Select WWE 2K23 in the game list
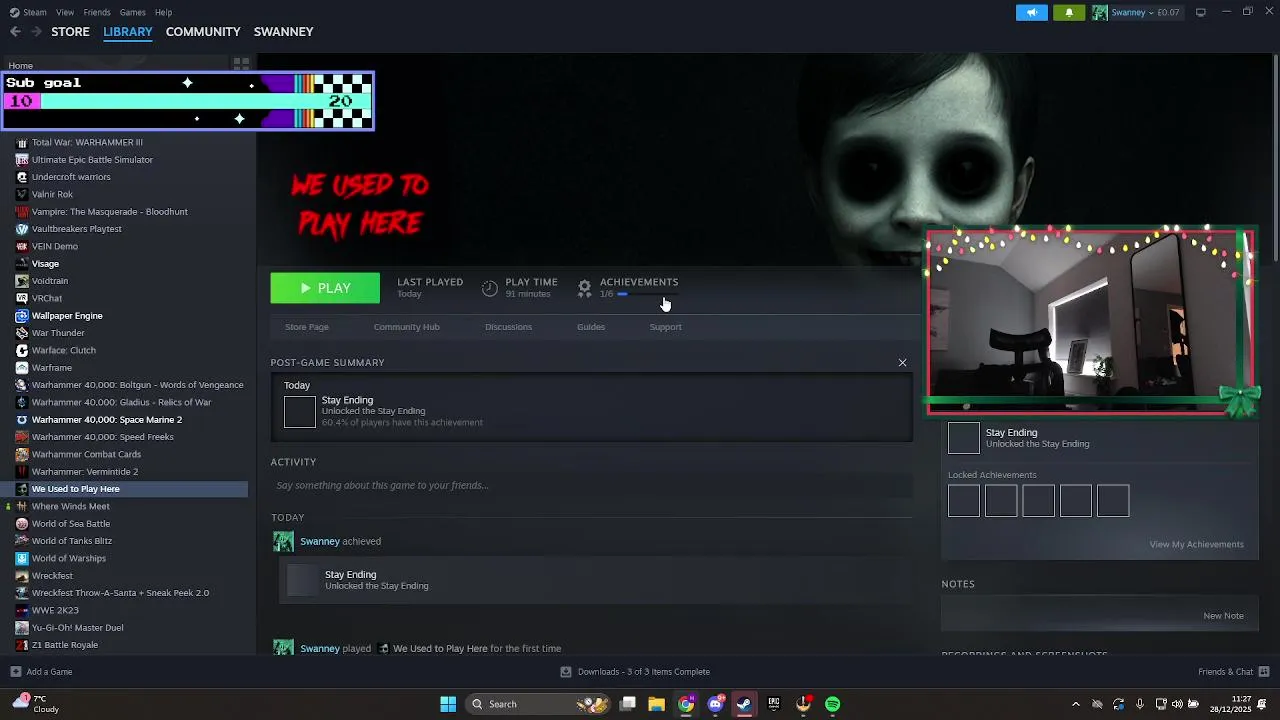This screenshot has height=720, width=1280. [55, 611]
